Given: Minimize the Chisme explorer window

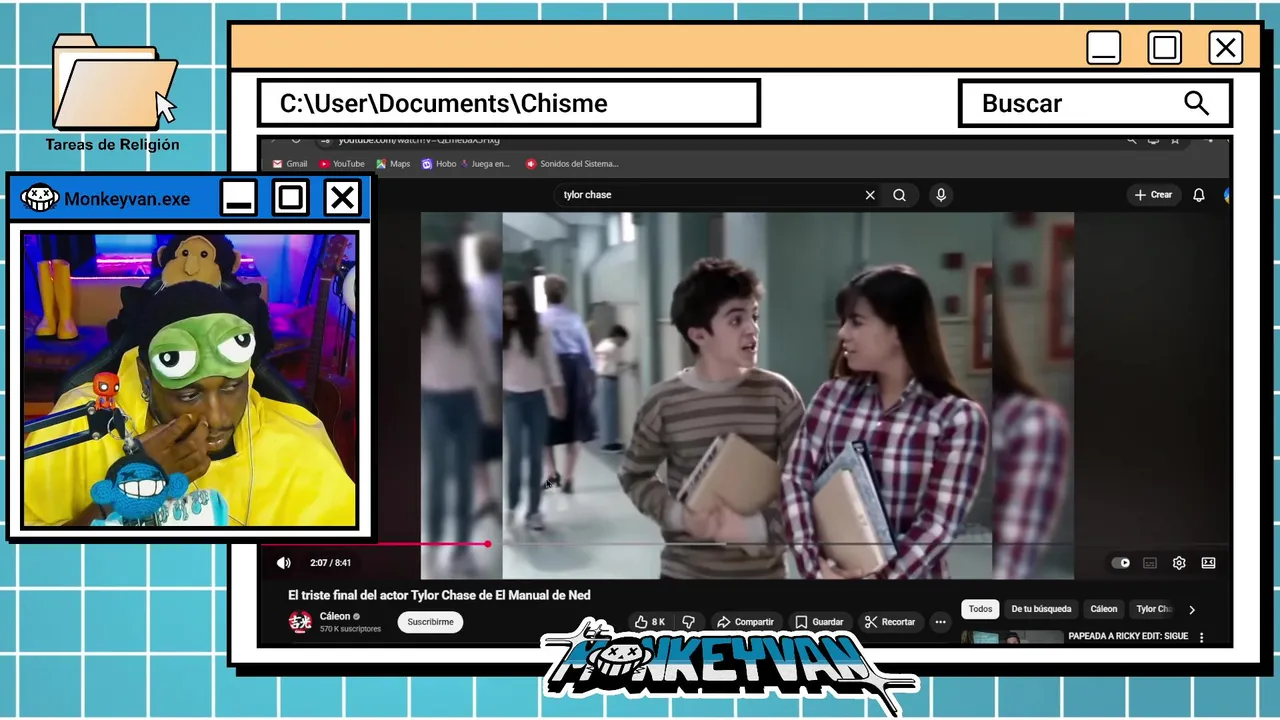Looking at the screenshot, I should coord(1104,47).
